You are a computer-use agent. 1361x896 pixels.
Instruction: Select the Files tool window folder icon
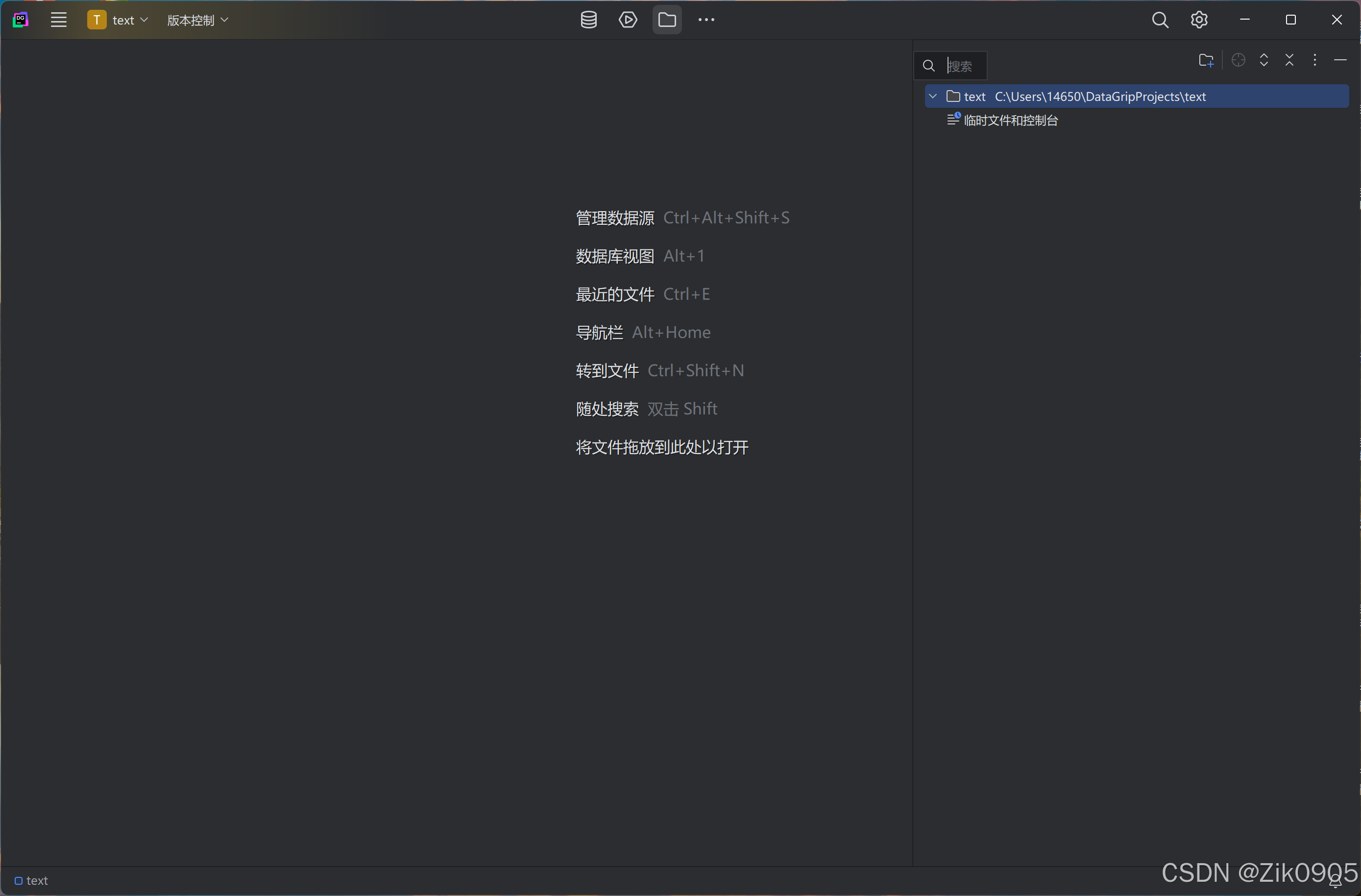tap(667, 20)
